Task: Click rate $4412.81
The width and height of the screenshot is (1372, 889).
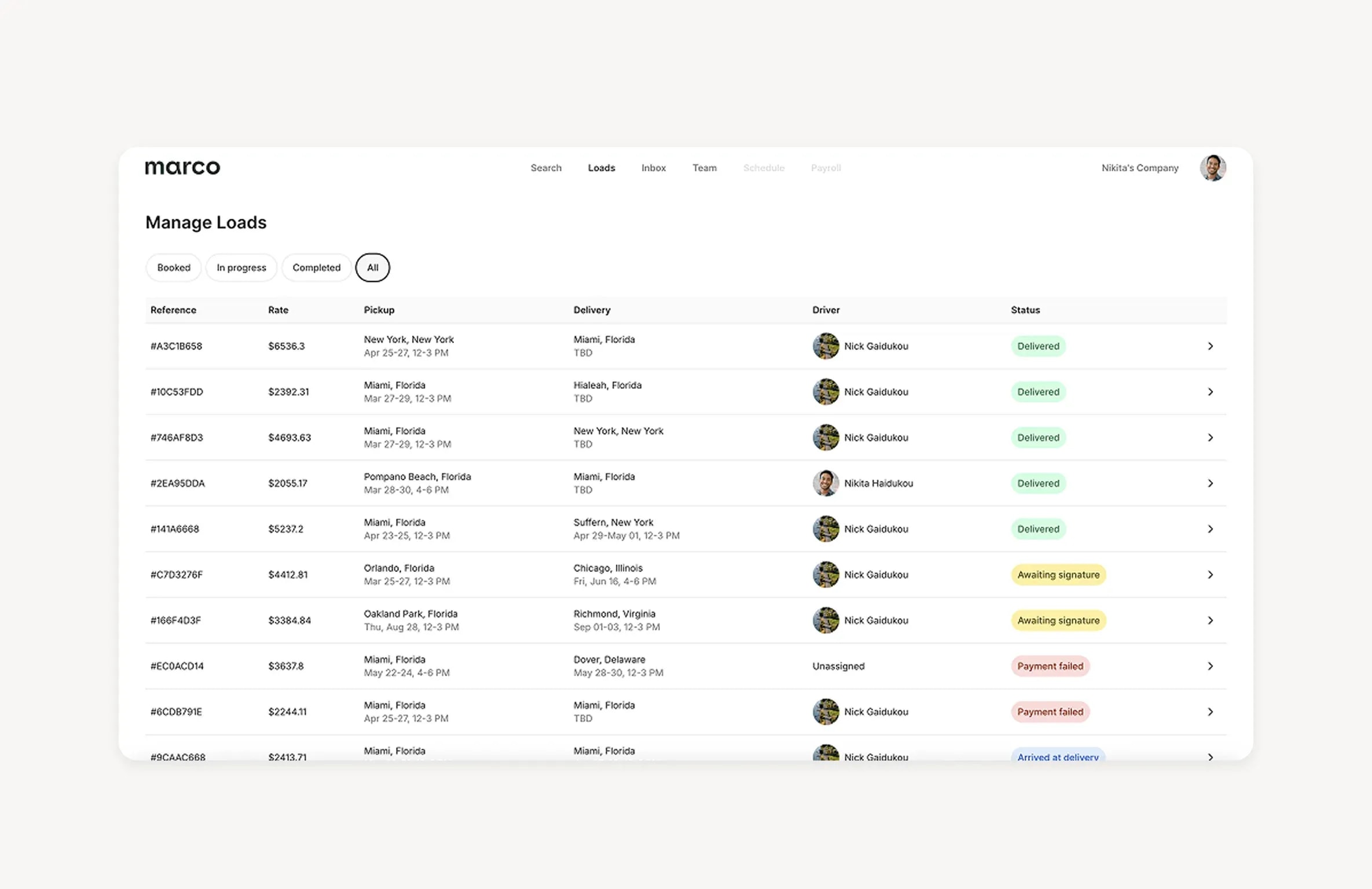Action: coord(288,575)
